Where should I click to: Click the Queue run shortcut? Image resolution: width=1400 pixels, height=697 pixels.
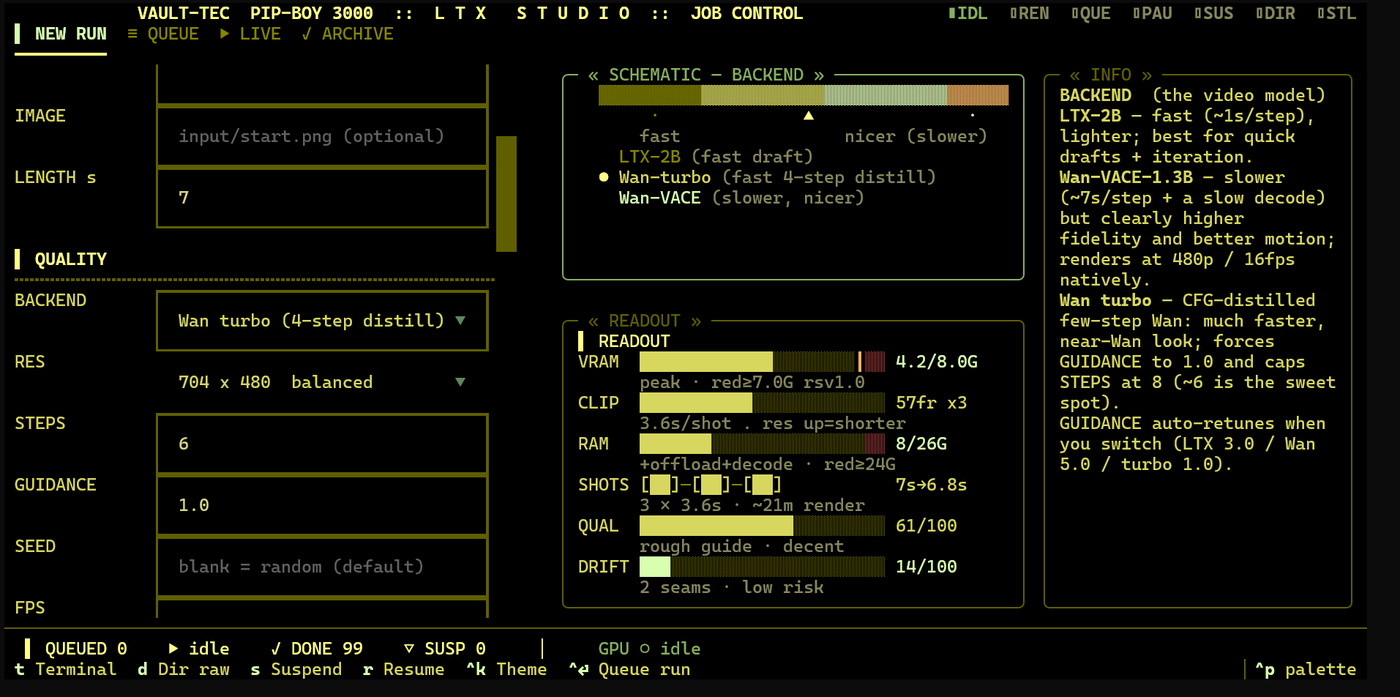629,669
